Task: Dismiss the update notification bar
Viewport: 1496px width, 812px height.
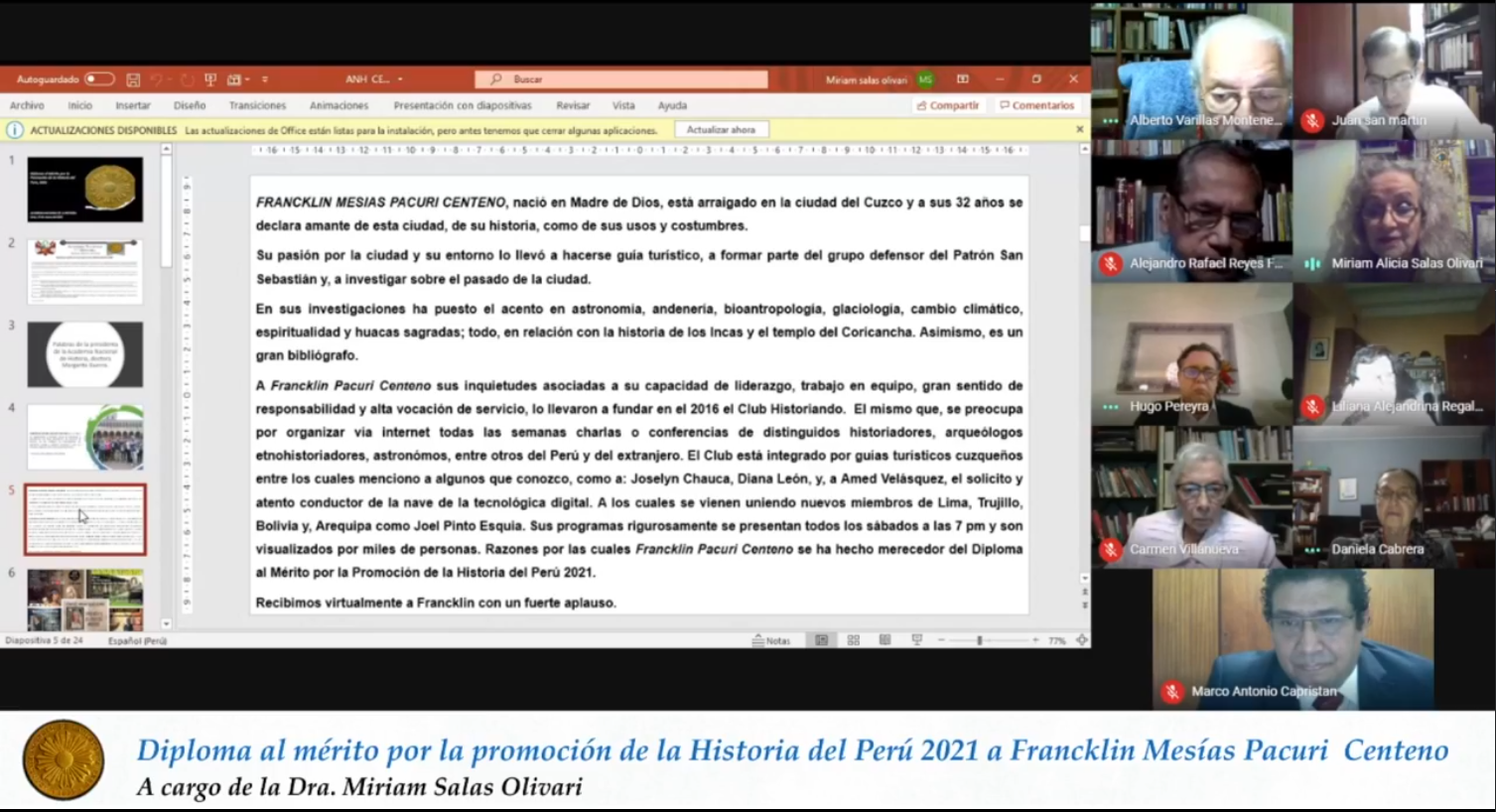Action: point(1079,129)
